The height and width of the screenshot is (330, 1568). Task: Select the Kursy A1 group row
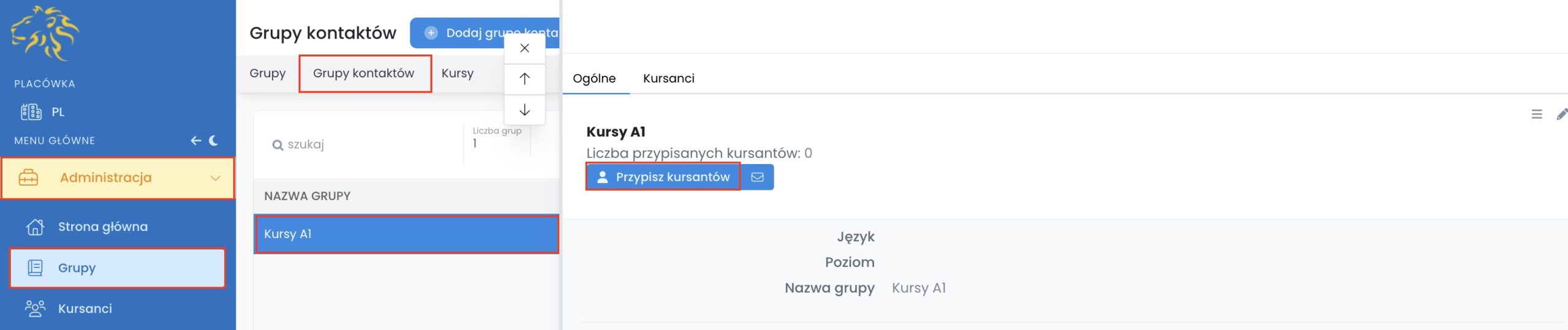pos(407,234)
